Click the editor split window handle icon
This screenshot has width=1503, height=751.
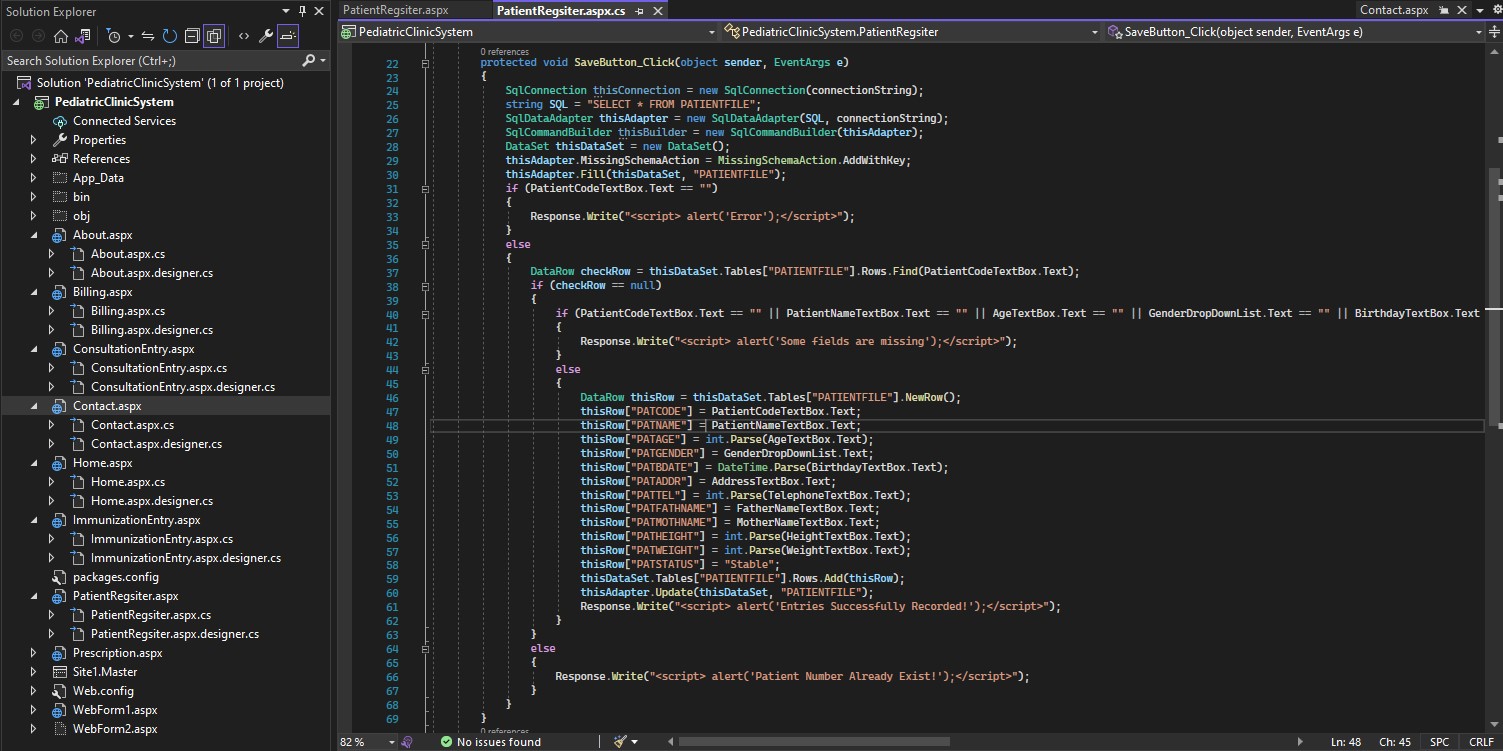(1494, 32)
